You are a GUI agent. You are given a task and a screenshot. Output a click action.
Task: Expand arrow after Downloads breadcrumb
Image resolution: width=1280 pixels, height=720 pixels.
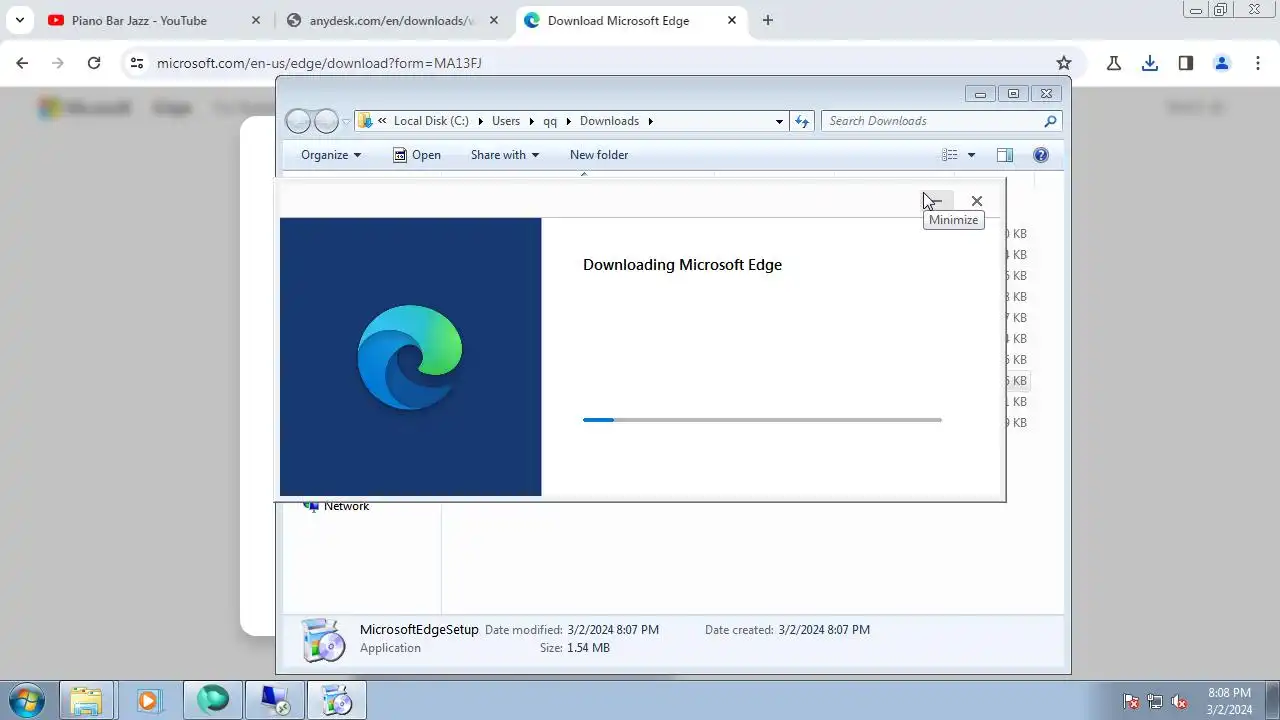651,121
